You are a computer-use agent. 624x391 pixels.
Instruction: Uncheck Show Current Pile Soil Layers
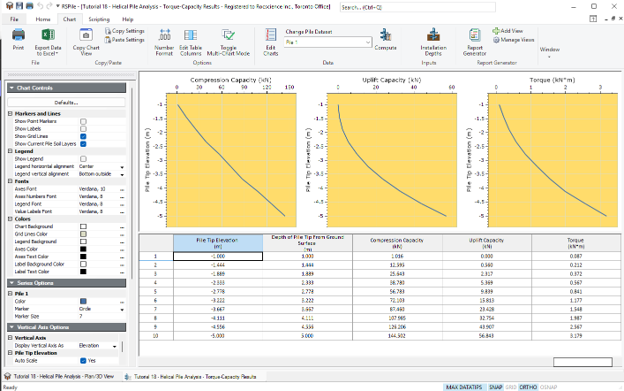(83, 144)
